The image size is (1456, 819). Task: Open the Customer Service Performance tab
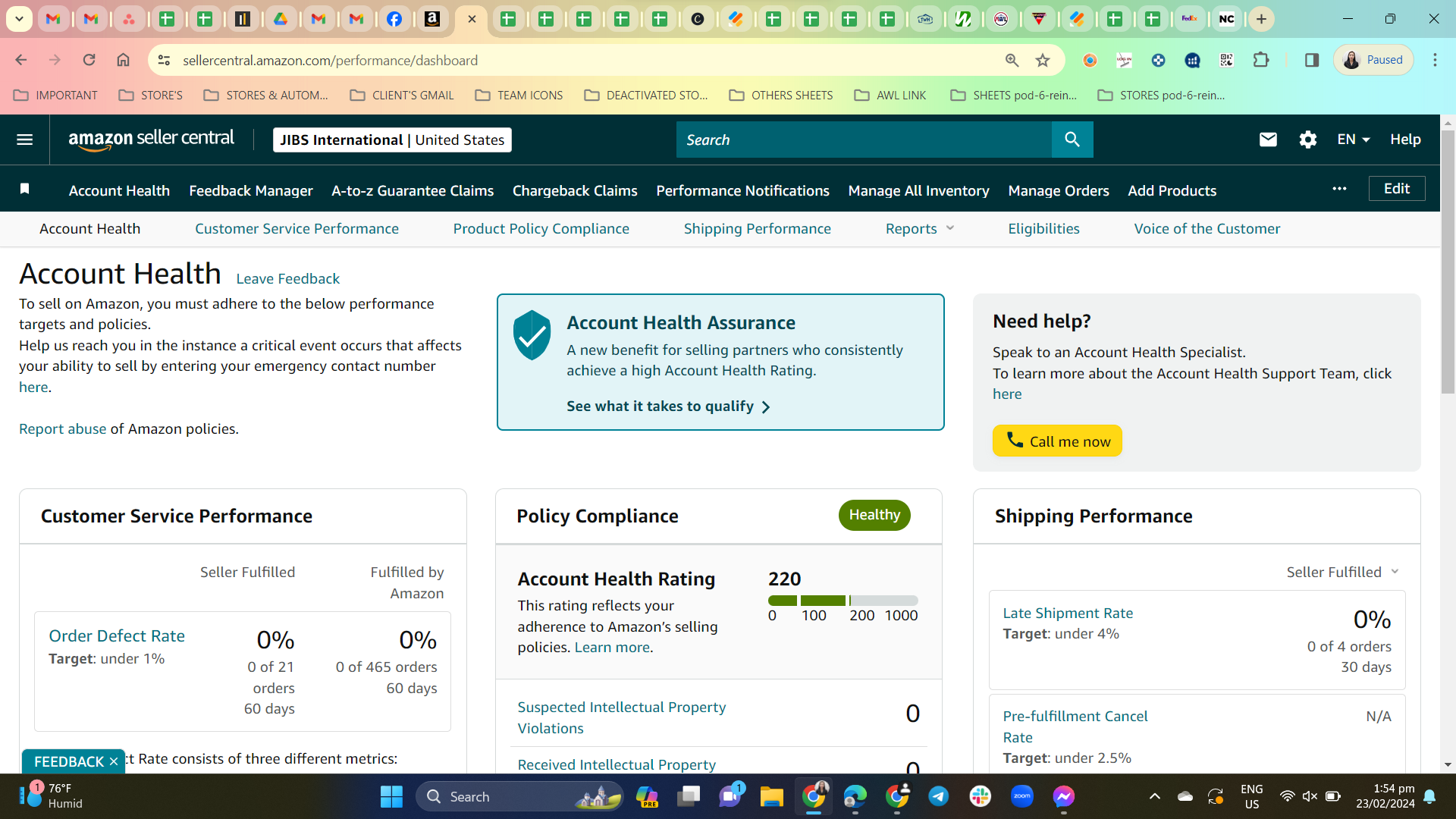point(297,228)
